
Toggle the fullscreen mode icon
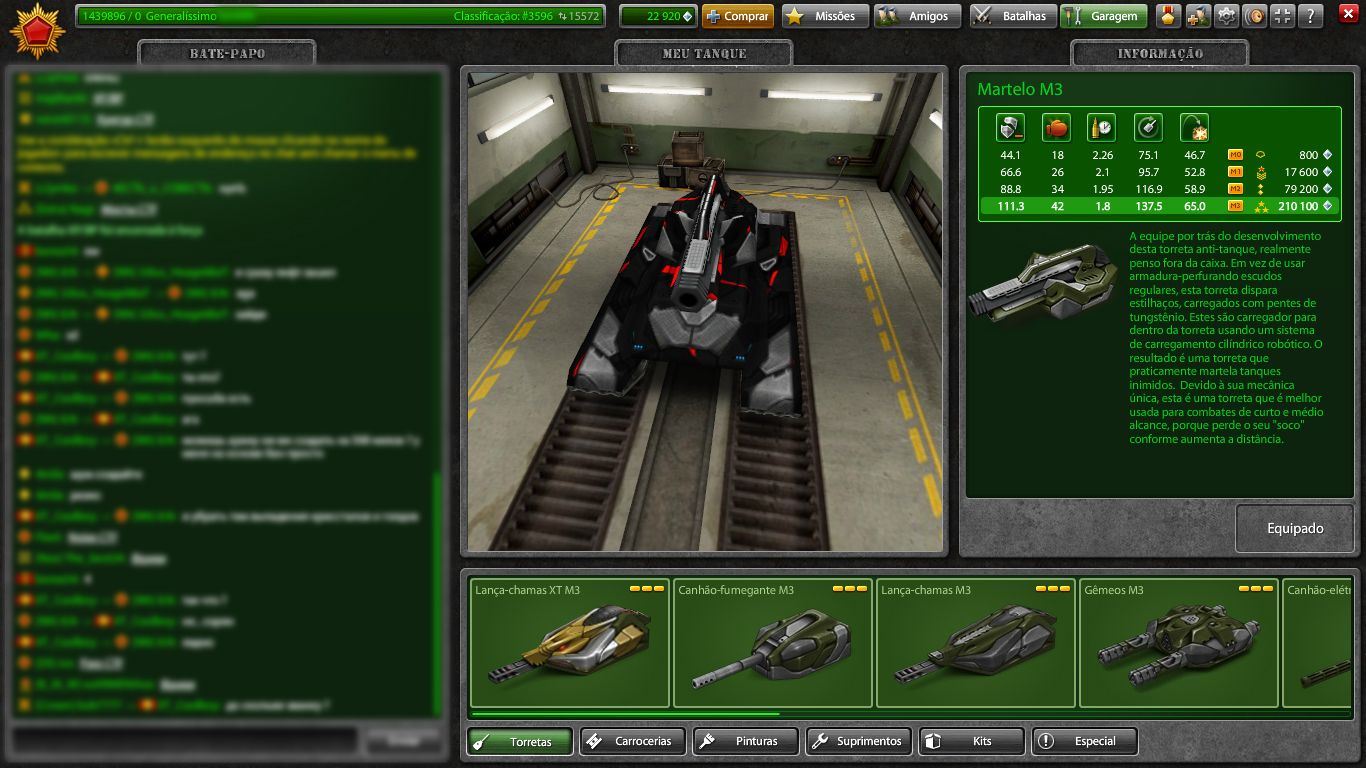click(x=1283, y=16)
